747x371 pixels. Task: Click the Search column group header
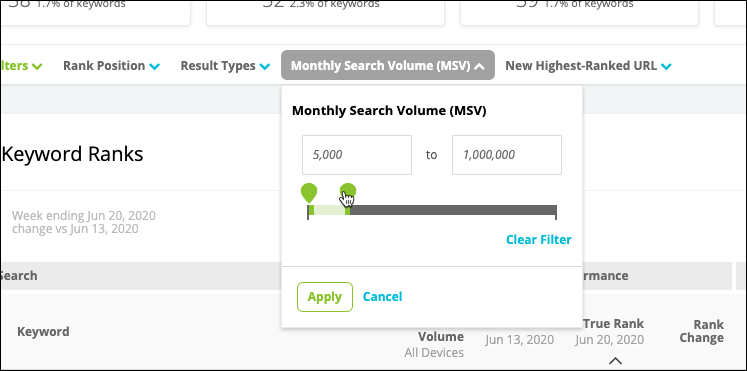coord(19,275)
